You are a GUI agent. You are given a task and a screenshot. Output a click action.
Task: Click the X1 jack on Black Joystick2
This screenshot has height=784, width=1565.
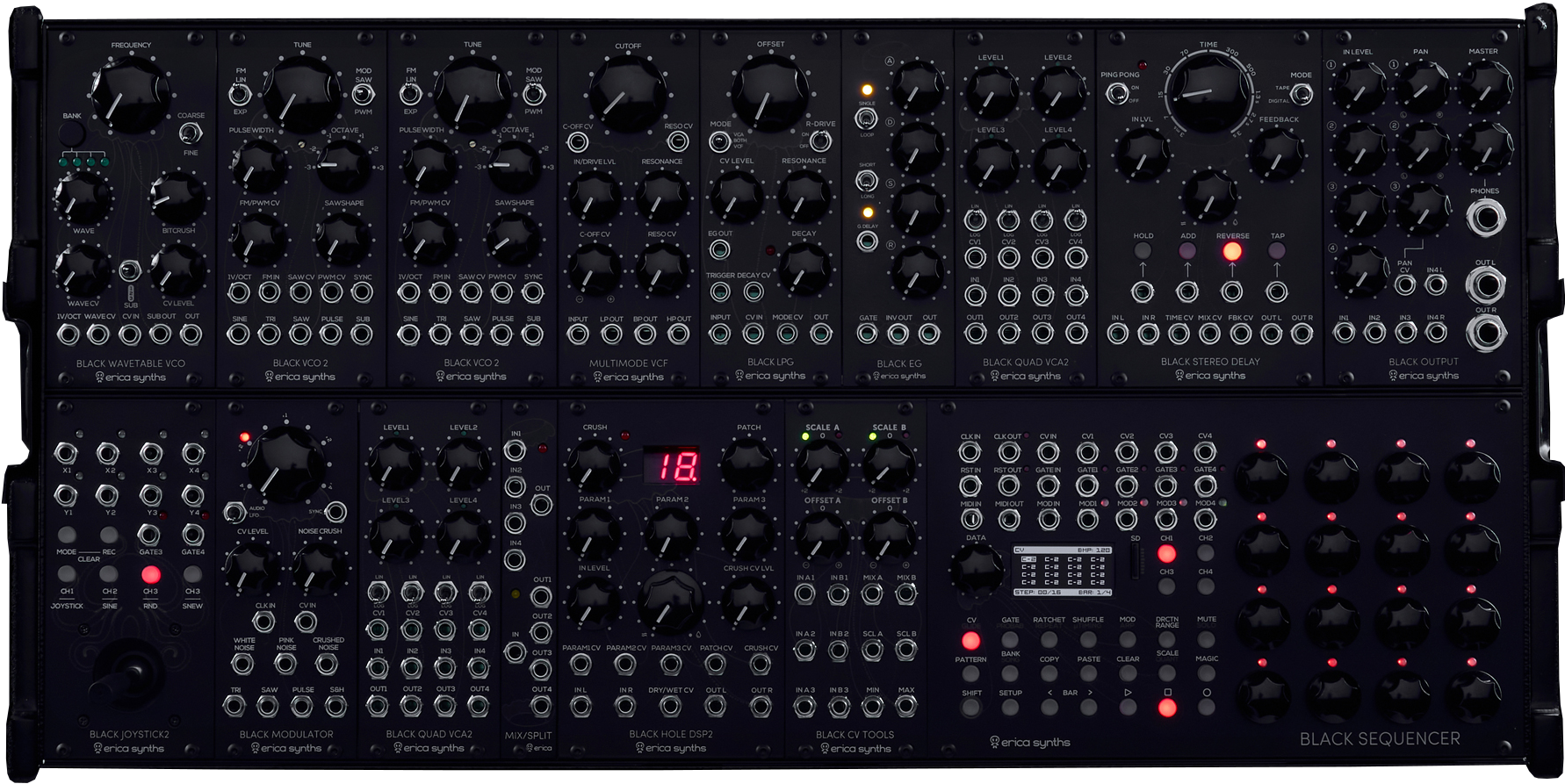pos(66,453)
